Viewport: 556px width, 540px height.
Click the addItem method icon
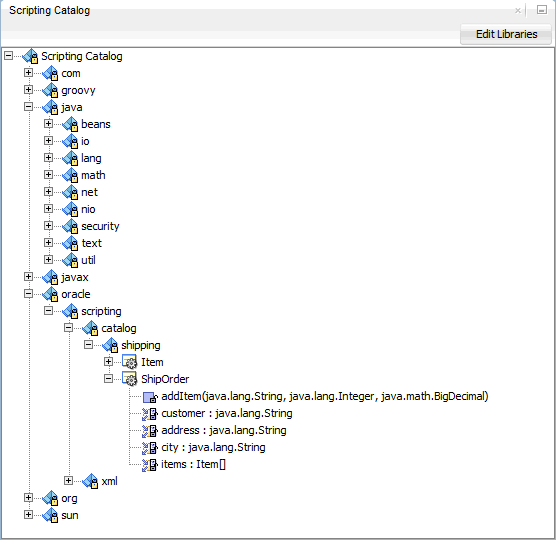150,397
